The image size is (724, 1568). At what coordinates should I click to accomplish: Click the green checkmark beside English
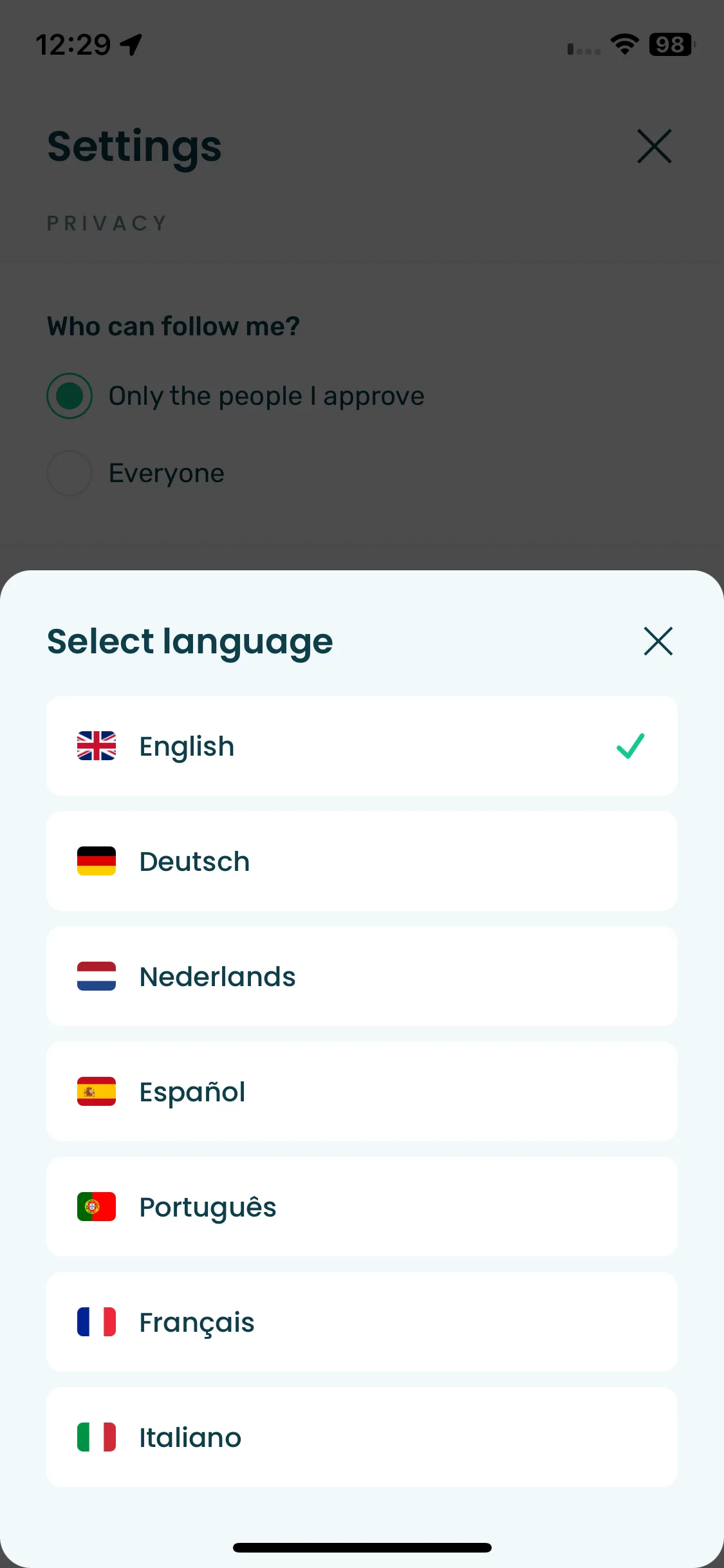[630, 746]
